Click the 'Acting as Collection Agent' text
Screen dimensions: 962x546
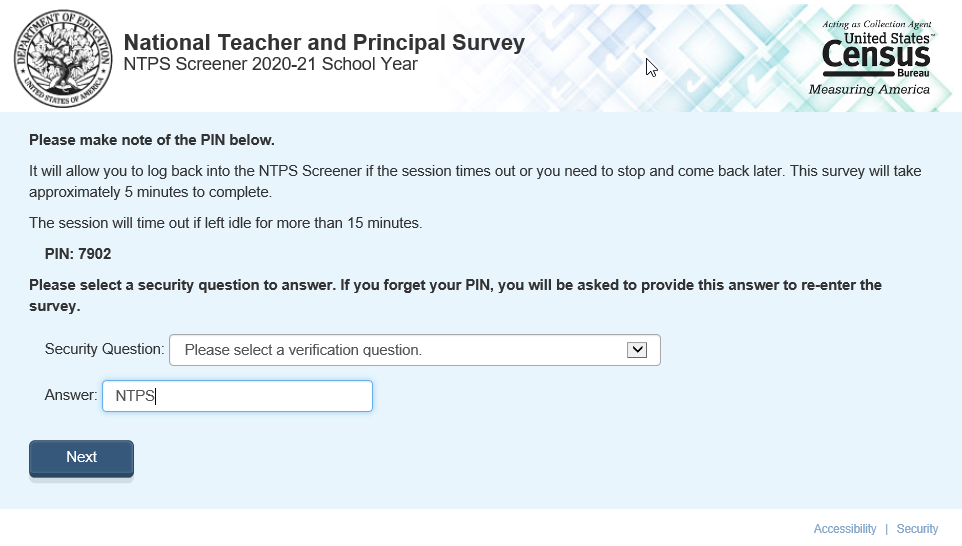pos(877,24)
